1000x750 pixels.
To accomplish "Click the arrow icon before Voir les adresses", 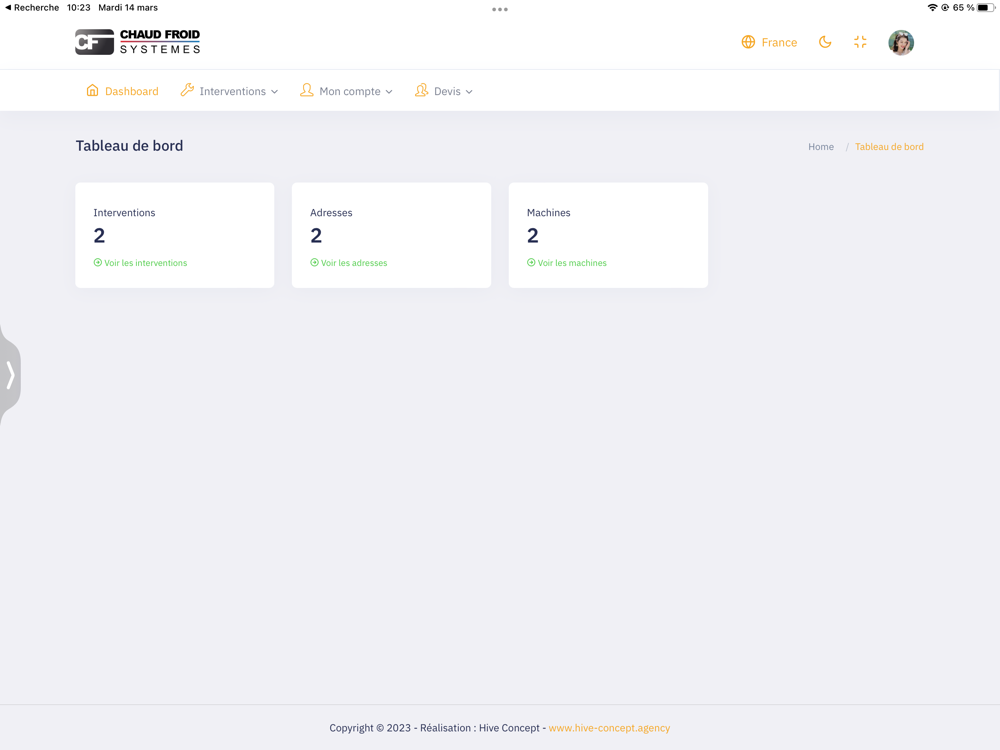I will [314, 262].
